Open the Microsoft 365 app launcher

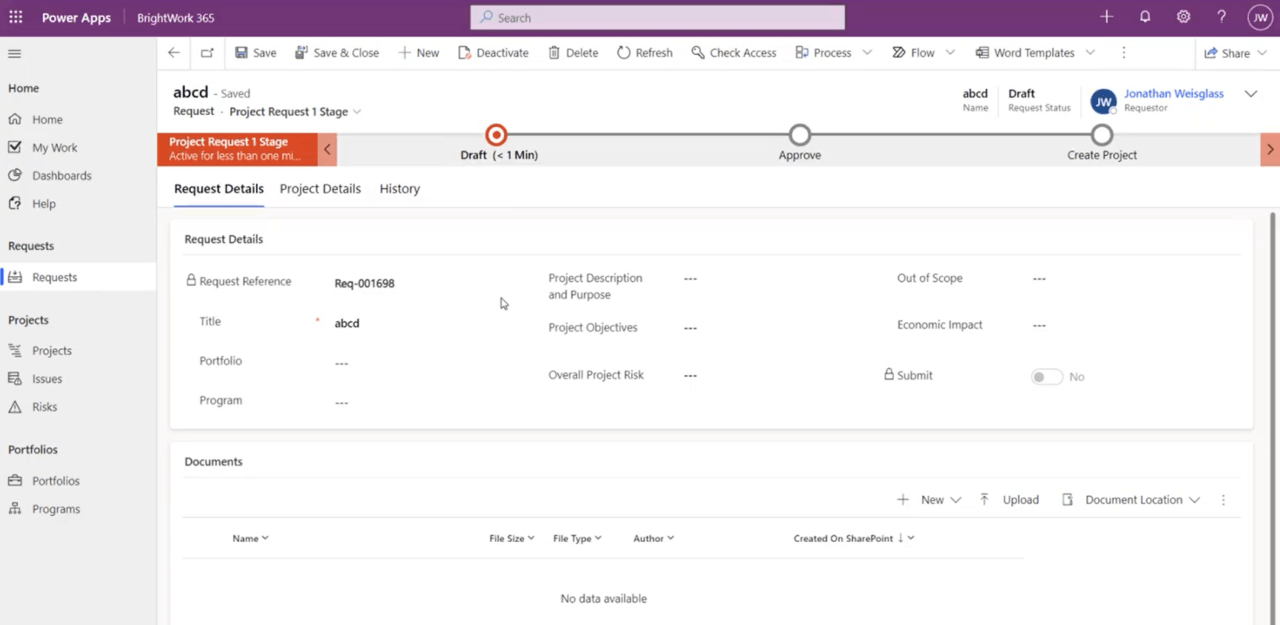[x=15, y=17]
